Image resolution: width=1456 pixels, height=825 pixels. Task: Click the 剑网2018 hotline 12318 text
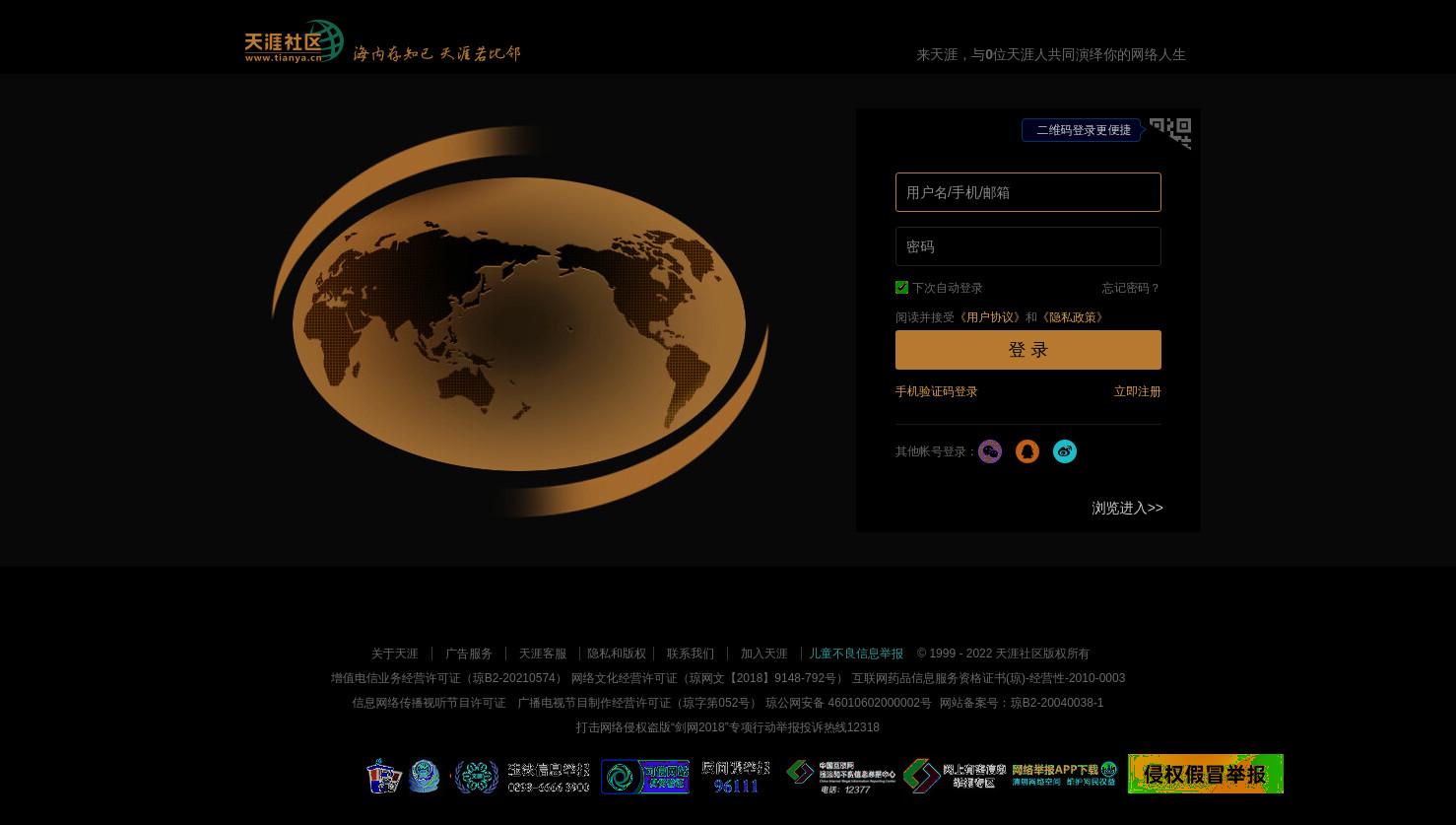pos(728,727)
